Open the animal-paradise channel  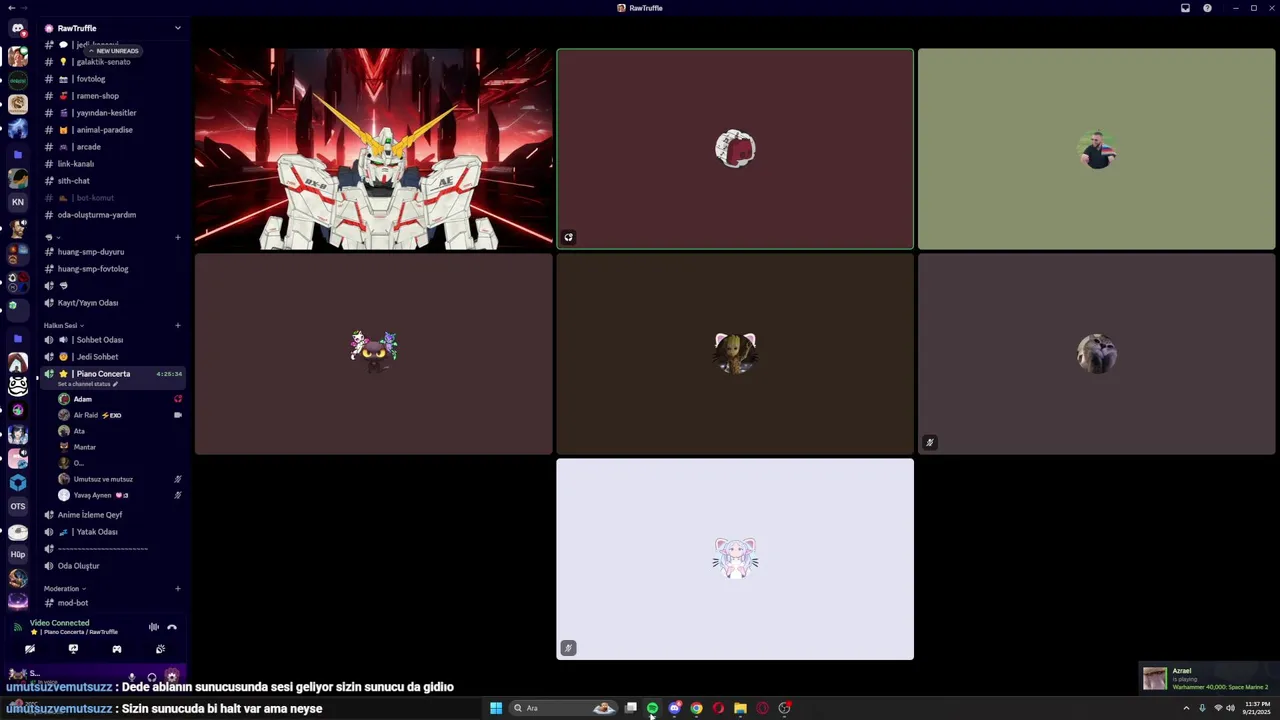coord(112,130)
